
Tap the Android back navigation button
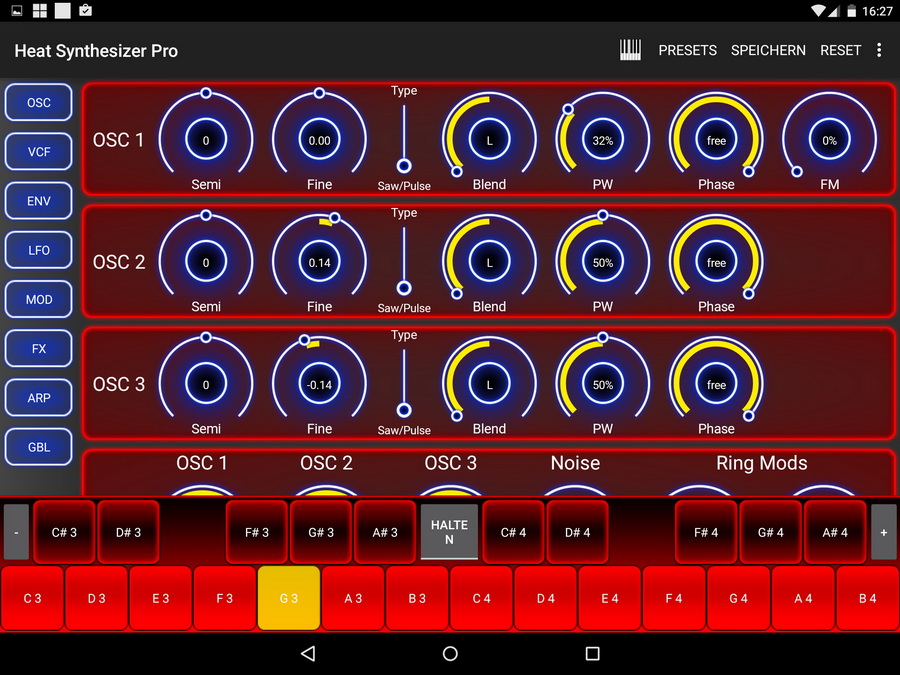(x=308, y=653)
